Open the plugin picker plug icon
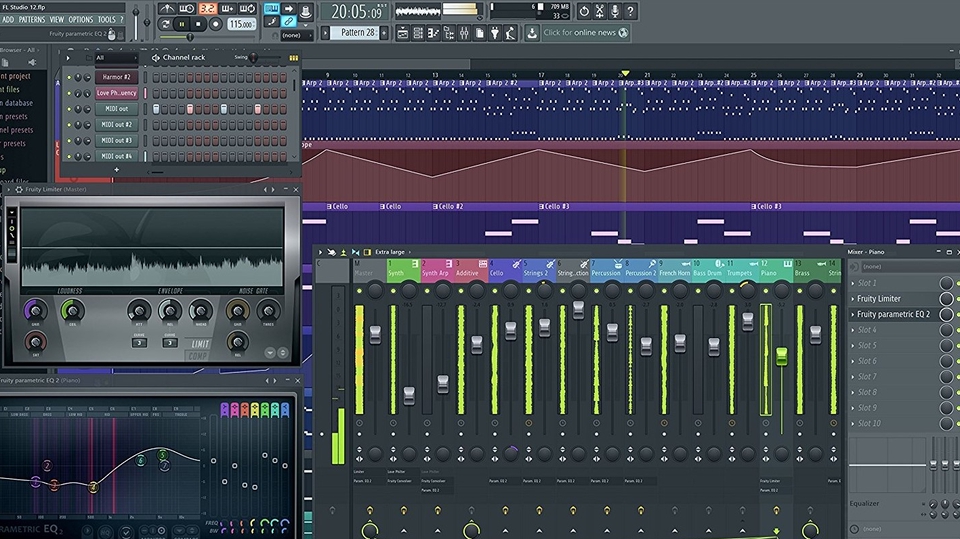Screen dimensions: 960x539 (495, 33)
